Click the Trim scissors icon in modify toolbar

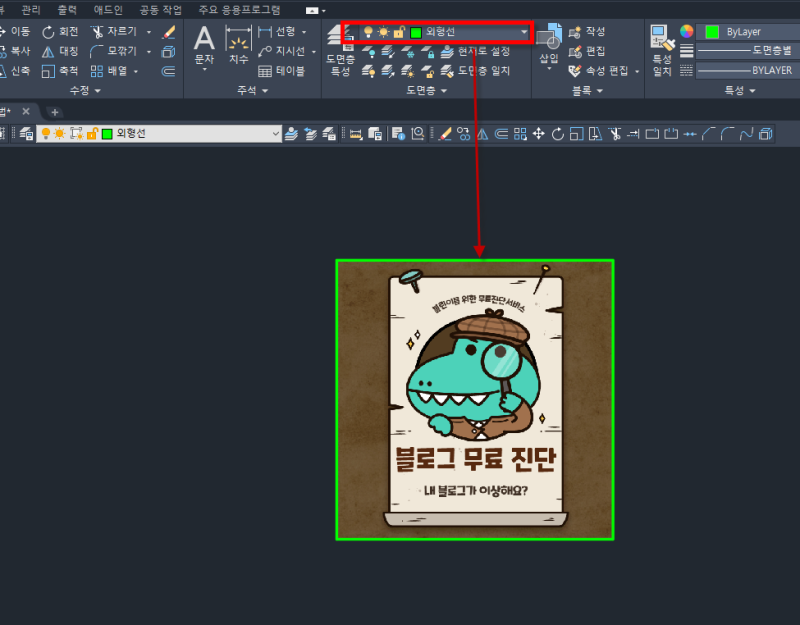click(615, 134)
